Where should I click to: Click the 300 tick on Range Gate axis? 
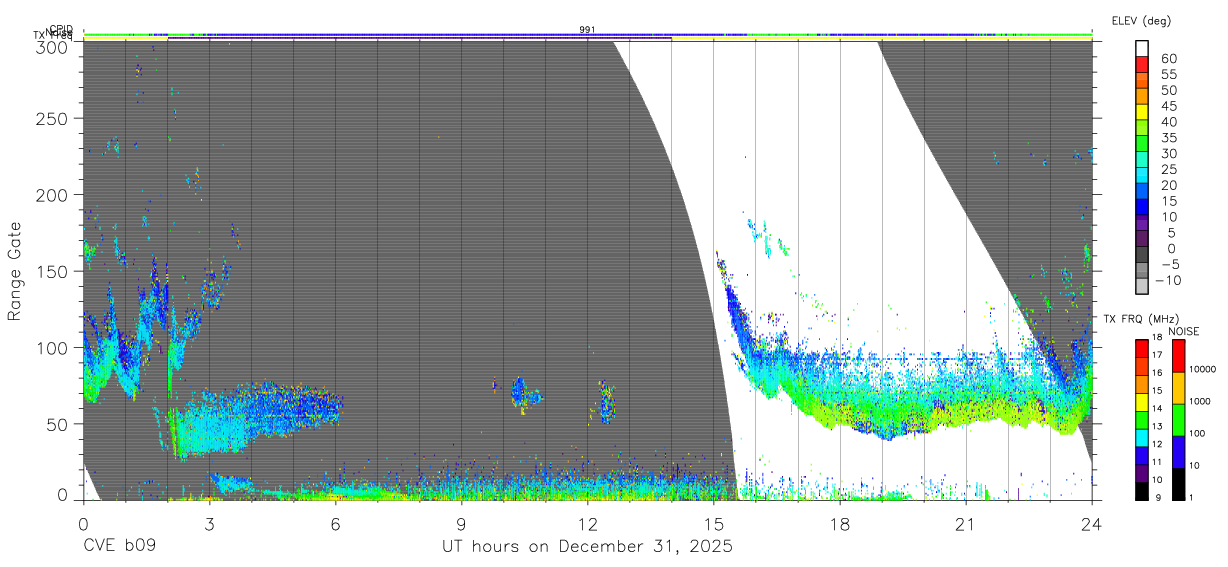point(51,47)
